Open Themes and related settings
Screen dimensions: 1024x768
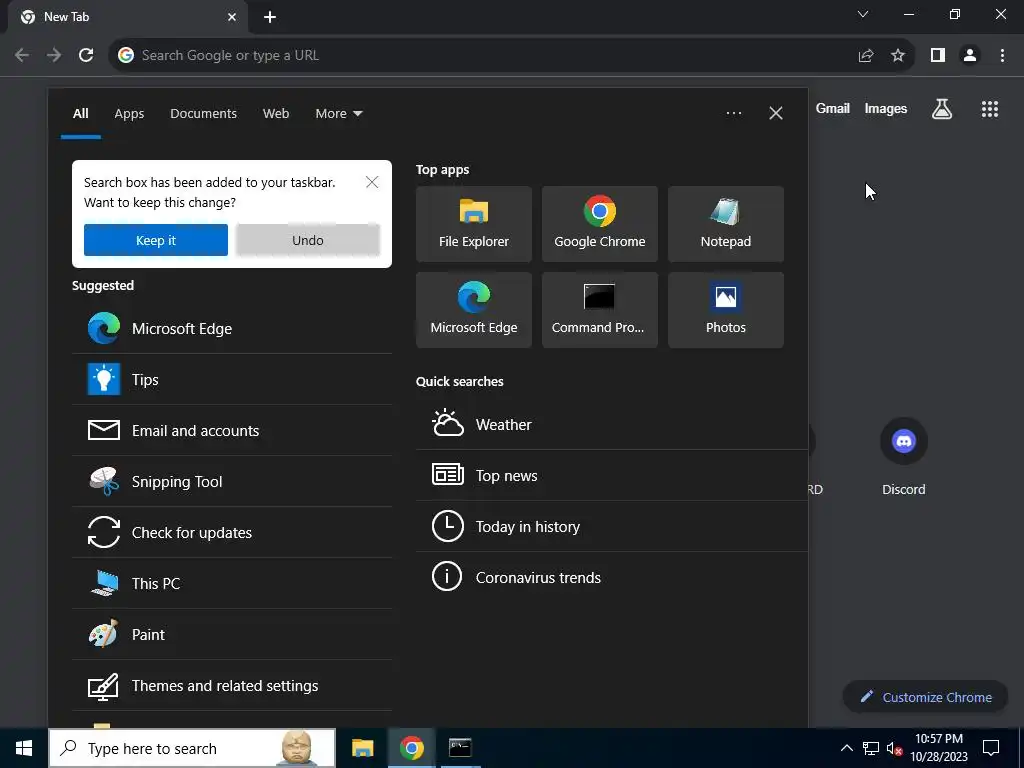232,685
